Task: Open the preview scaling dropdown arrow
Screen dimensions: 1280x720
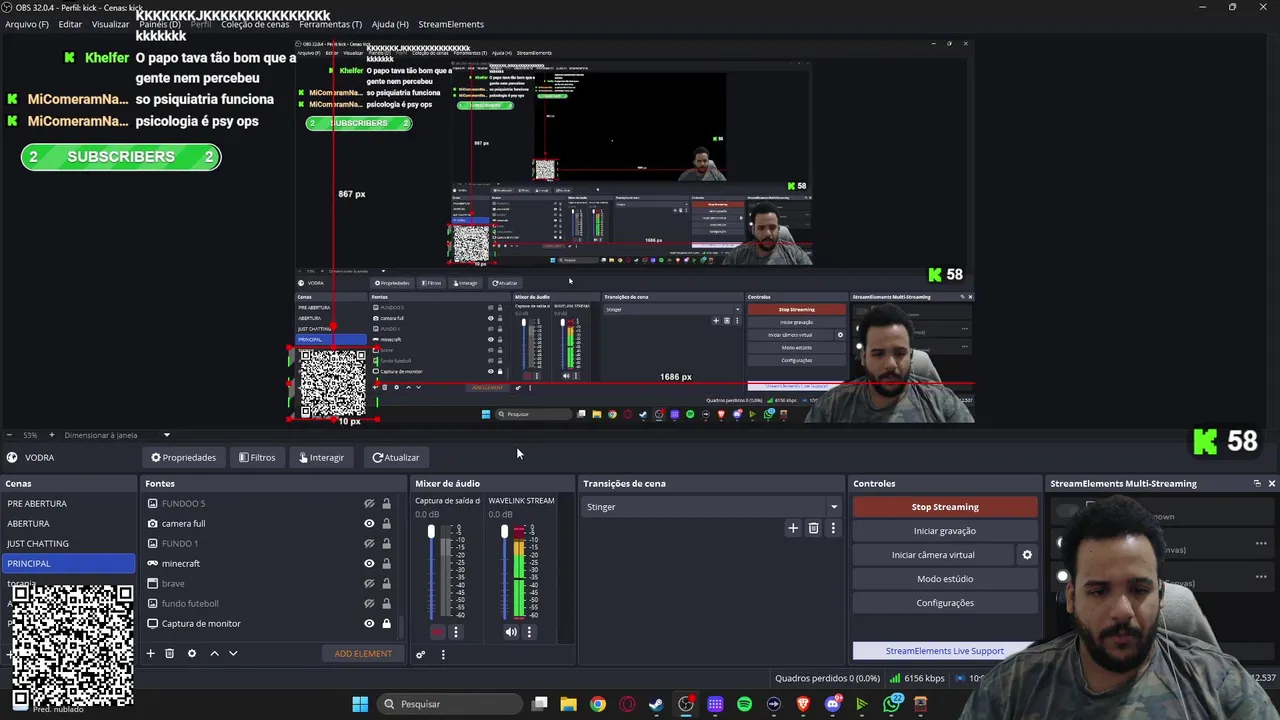Action: coord(167,435)
